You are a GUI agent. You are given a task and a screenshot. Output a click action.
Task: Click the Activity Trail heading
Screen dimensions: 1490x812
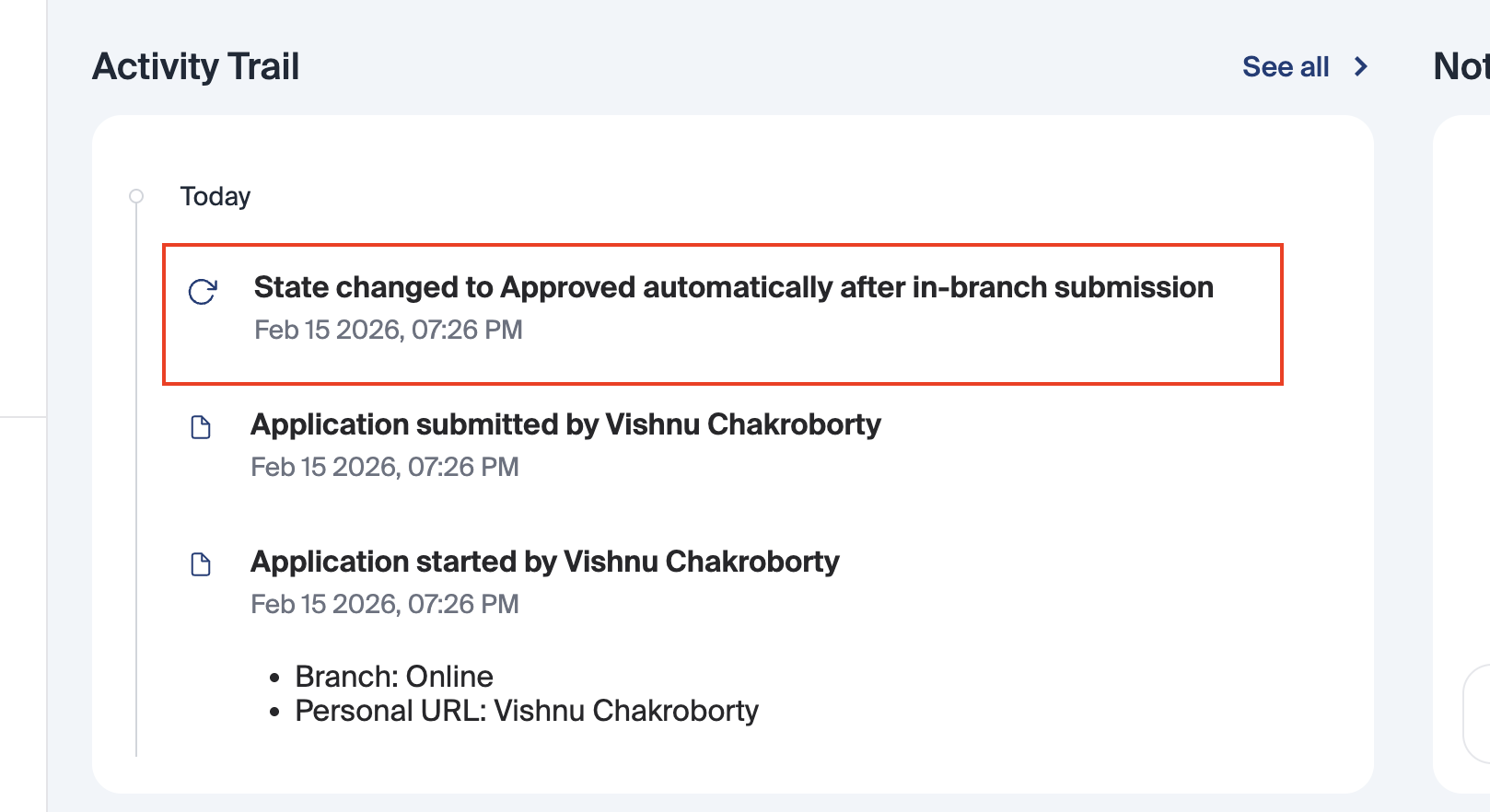click(x=196, y=66)
